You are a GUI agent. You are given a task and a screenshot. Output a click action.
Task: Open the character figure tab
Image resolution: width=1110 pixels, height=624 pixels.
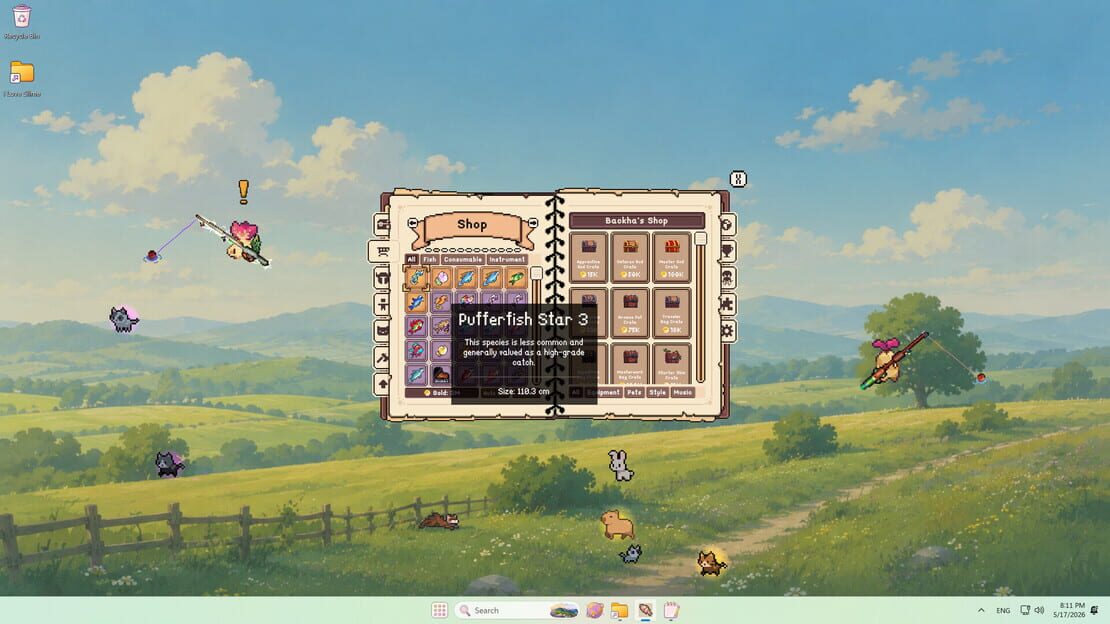pos(382,304)
